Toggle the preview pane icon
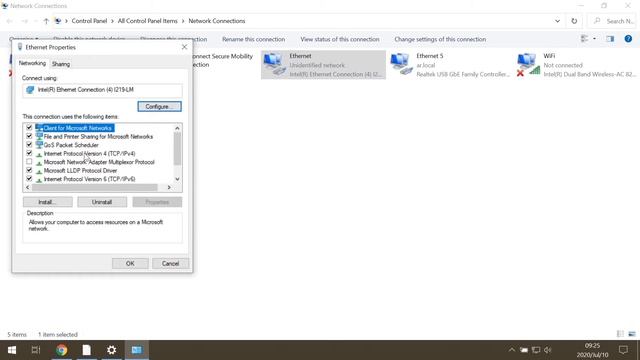The width and height of the screenshot is (640, 360). point(610,39)
